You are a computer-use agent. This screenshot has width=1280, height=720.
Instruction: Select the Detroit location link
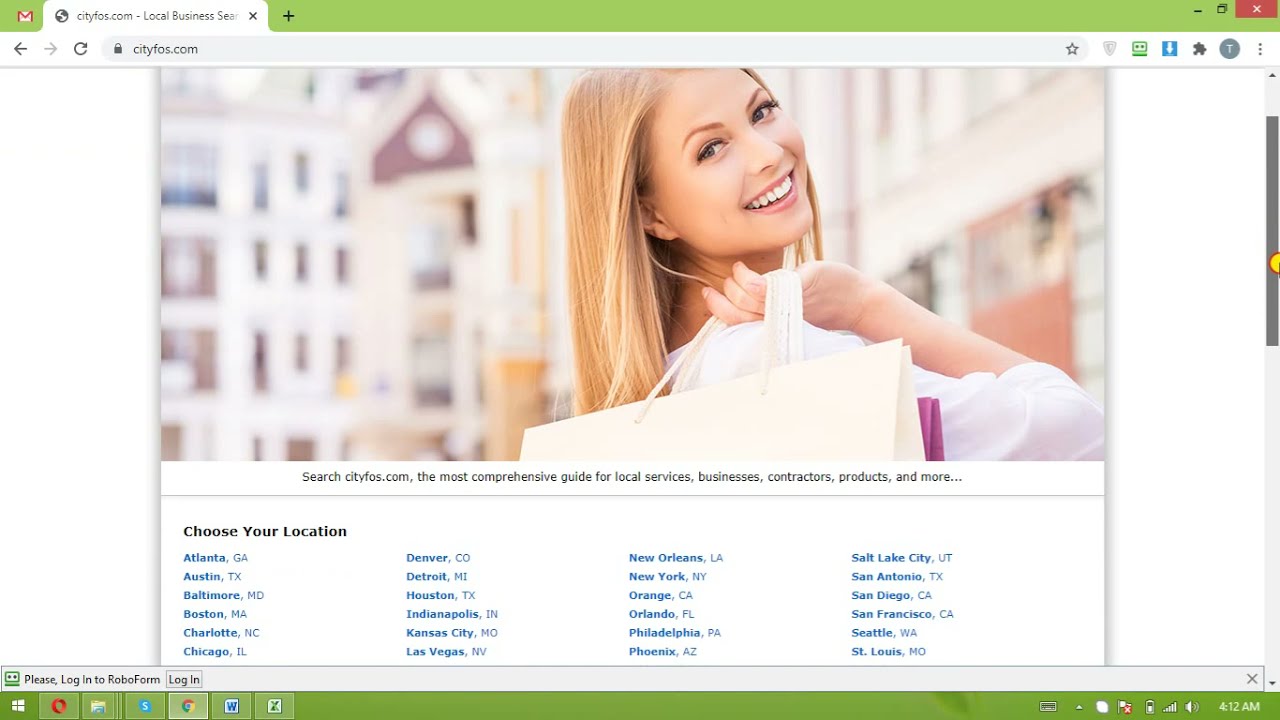tap(437, 577)
